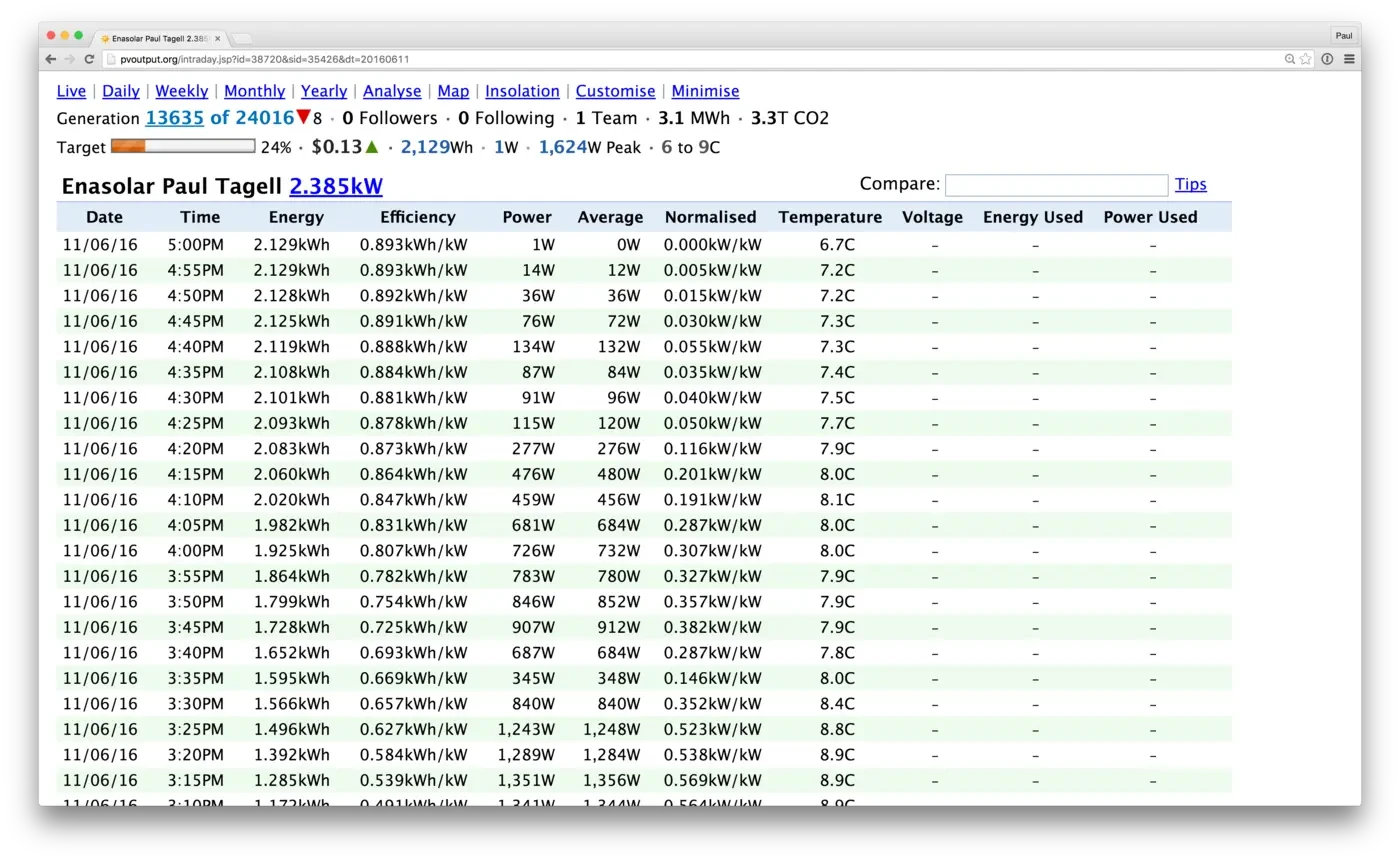This screenshot has height=861, width=1400.
Task: Click the Efficiency column header
Action: pyautogui.click(x=418, y=217)
